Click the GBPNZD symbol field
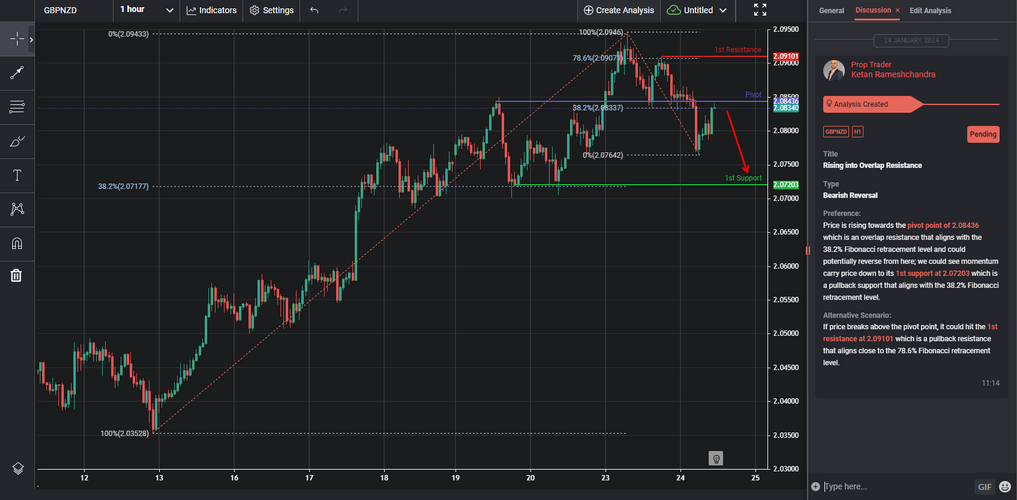Image resolution: width=1017 pixels, height=500 pixels. click(x=62, y=10)
